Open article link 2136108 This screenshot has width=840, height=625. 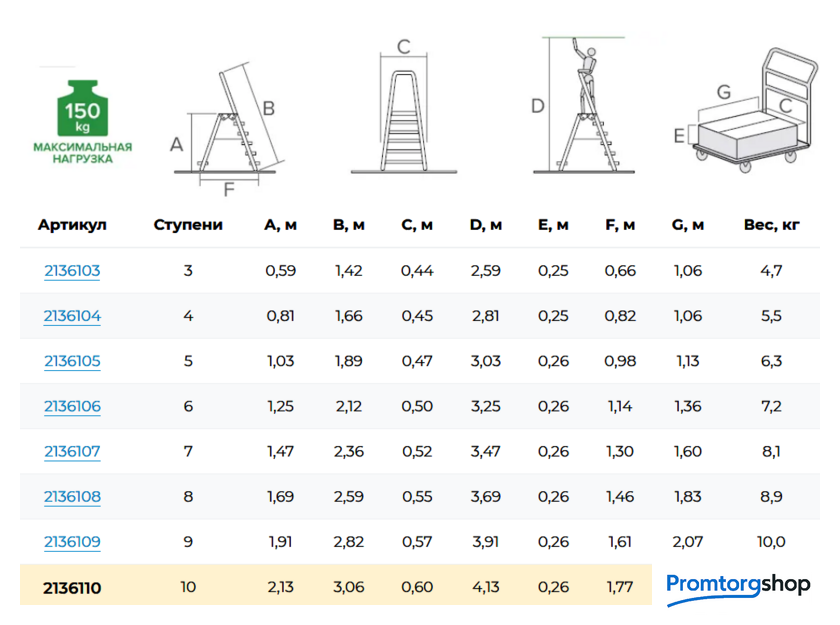(72, 496)
